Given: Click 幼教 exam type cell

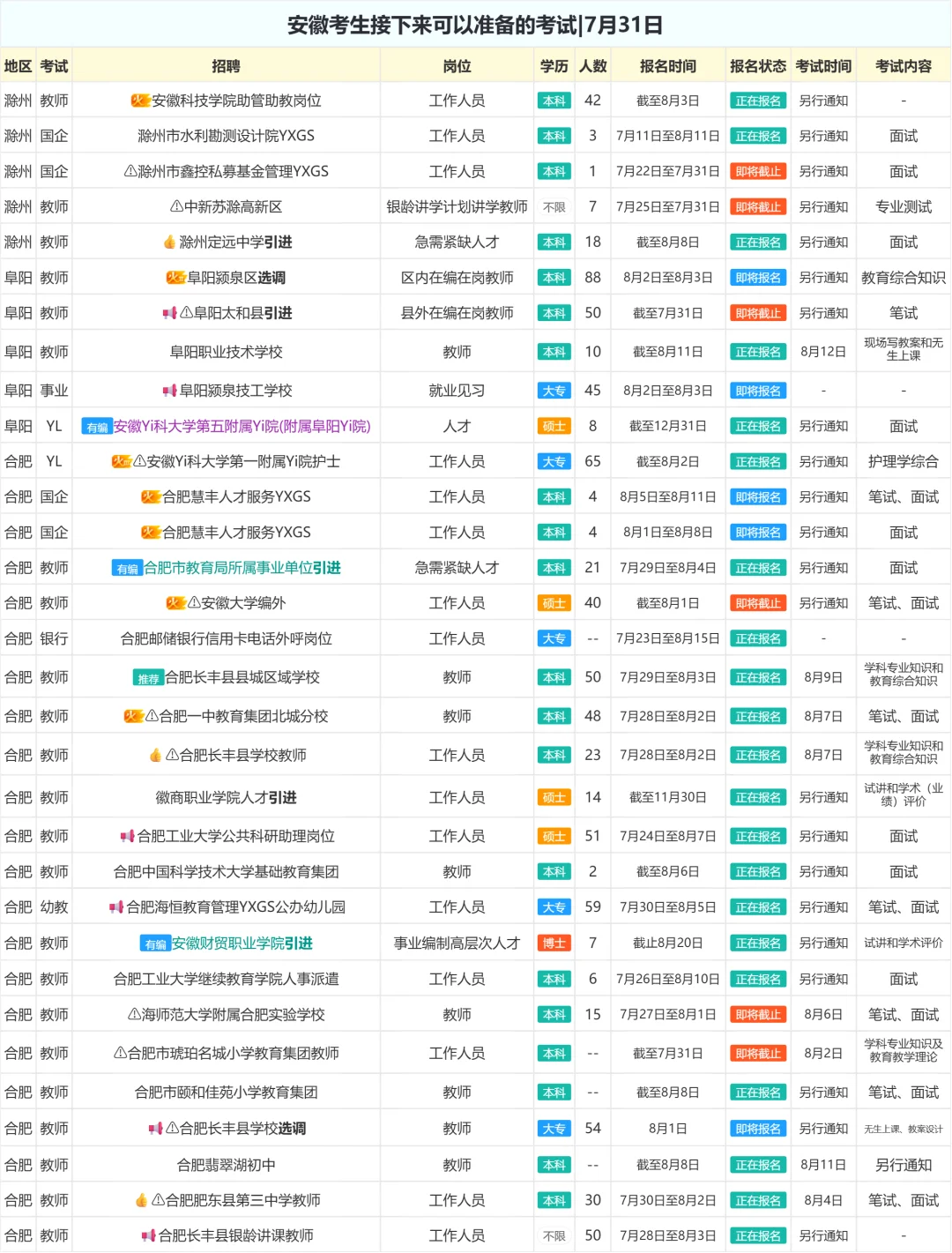Looking at the screenshot, I should [x=54, y=906].
